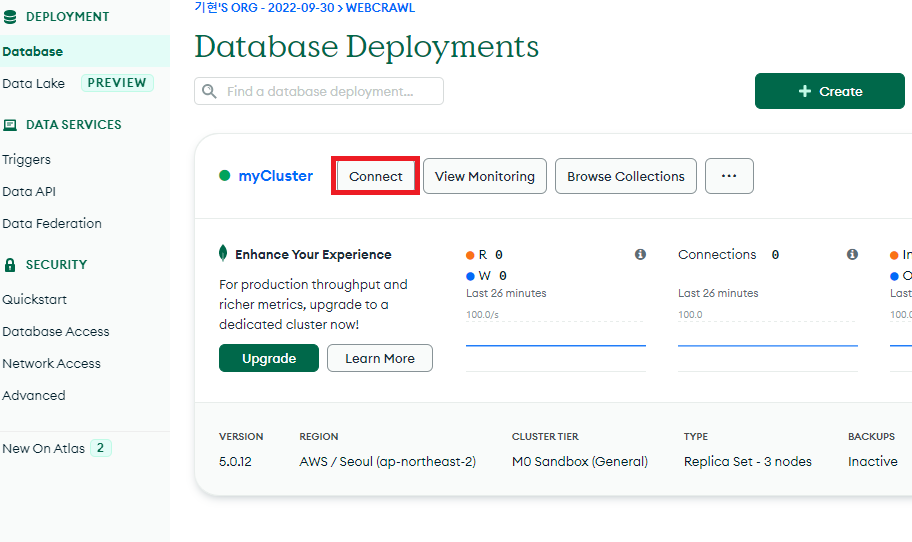Viewport: 912px width, 542px height.
Task: Click the cluster tier M0 Sandbox (General)
Action: [580, 462]
